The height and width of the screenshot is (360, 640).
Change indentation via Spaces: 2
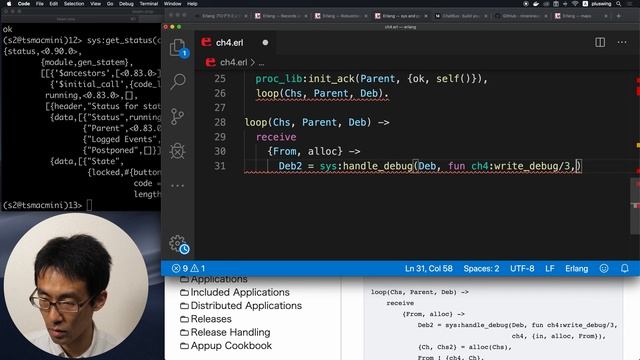(x=481, y=268)
